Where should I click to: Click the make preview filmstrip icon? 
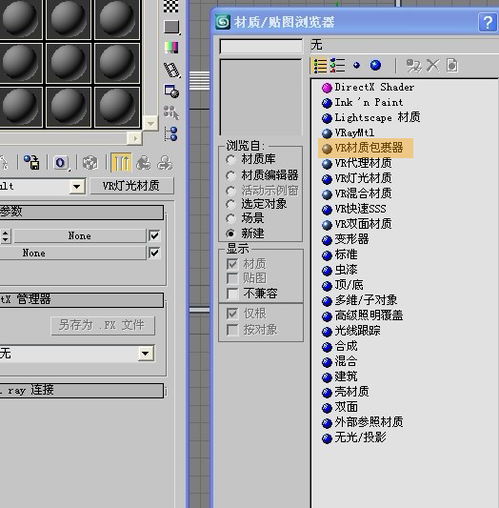point(172,70)
